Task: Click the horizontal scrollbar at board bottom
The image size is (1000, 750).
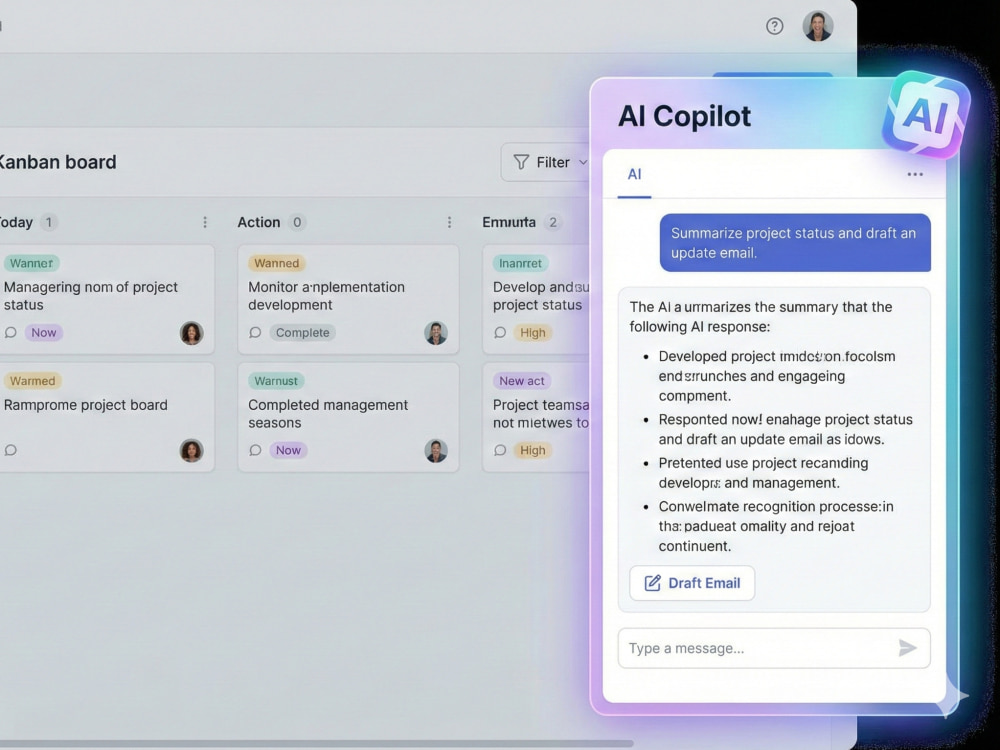Action: point(317,744)
